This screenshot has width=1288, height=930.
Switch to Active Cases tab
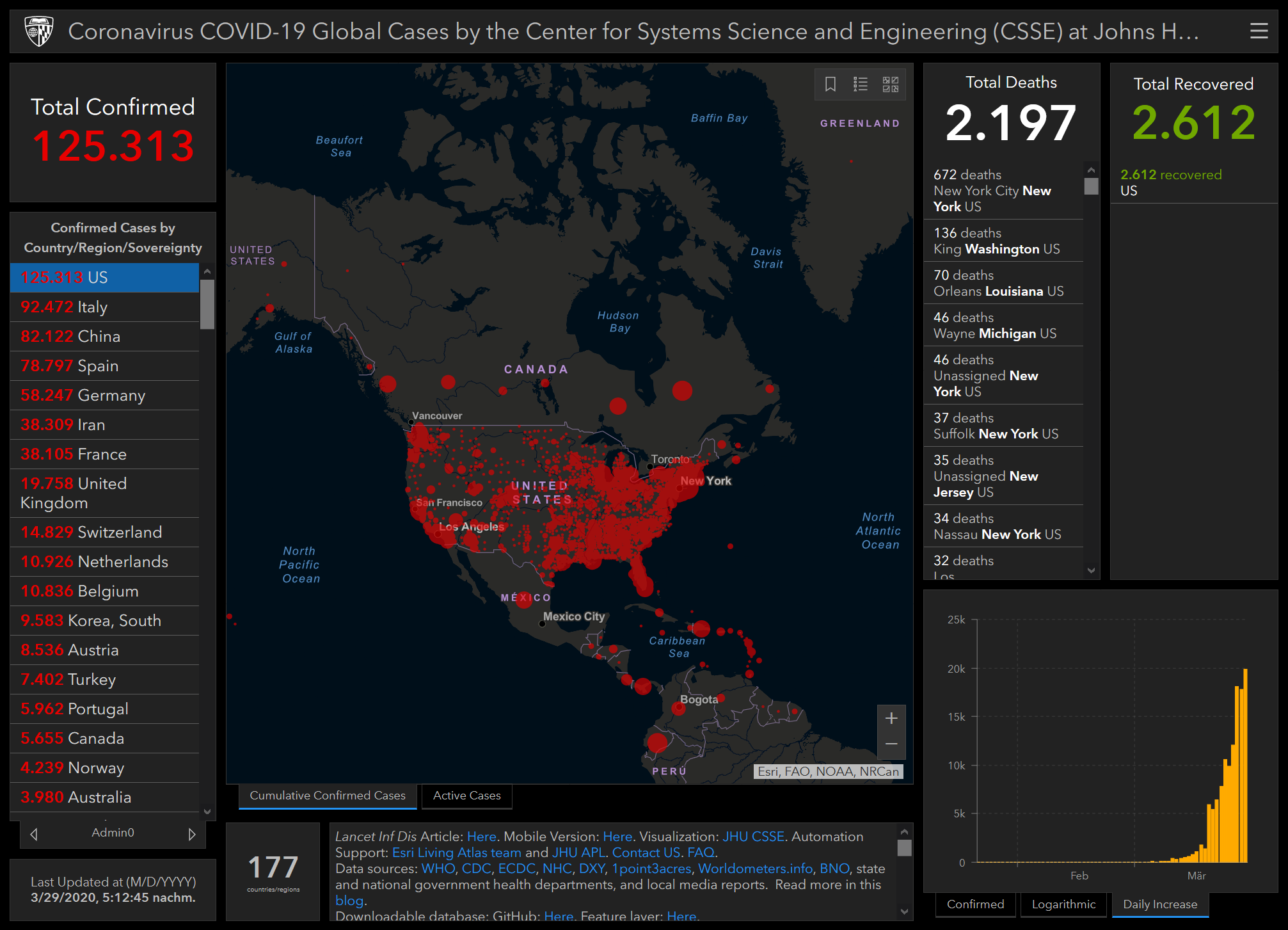click(467, 796)
